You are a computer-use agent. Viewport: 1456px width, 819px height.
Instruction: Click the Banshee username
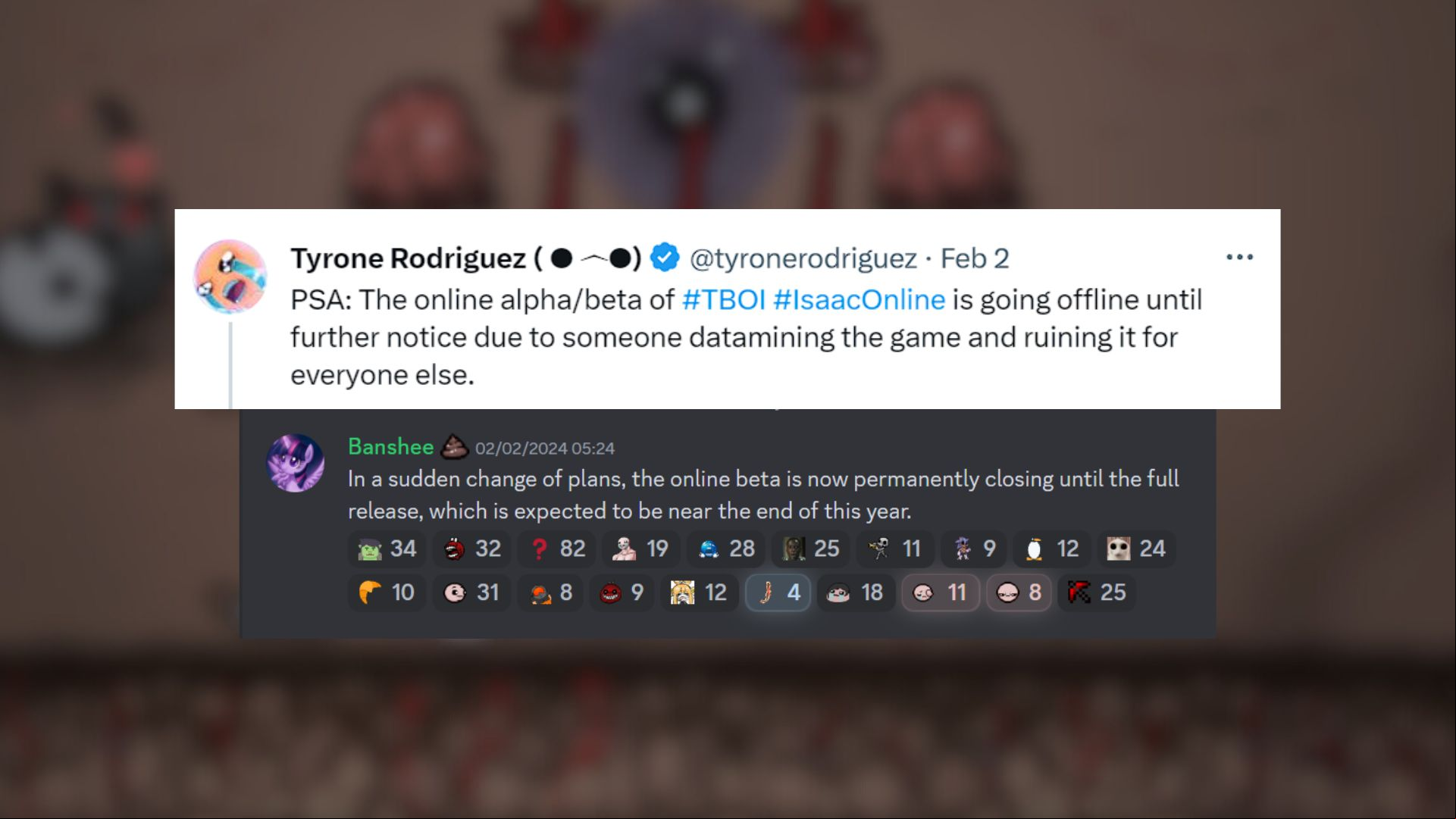(x=390, y=447)
